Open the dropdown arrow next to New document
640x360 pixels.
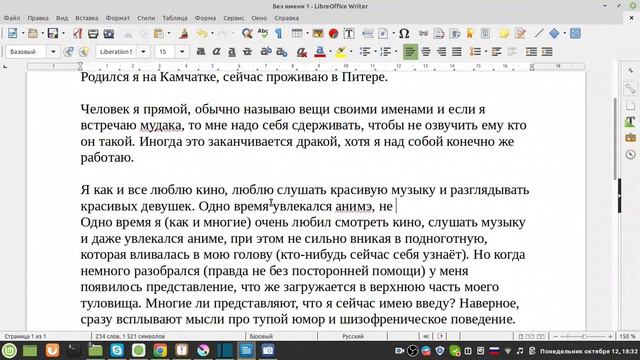22,33
